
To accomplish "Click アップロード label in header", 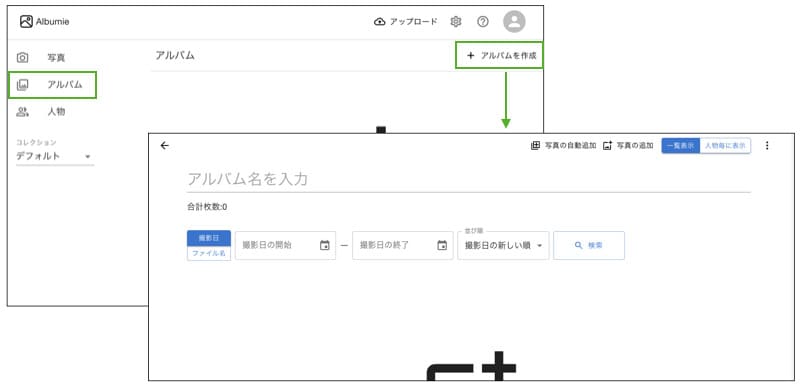I will pyautogui.click(x=413, y=22).
